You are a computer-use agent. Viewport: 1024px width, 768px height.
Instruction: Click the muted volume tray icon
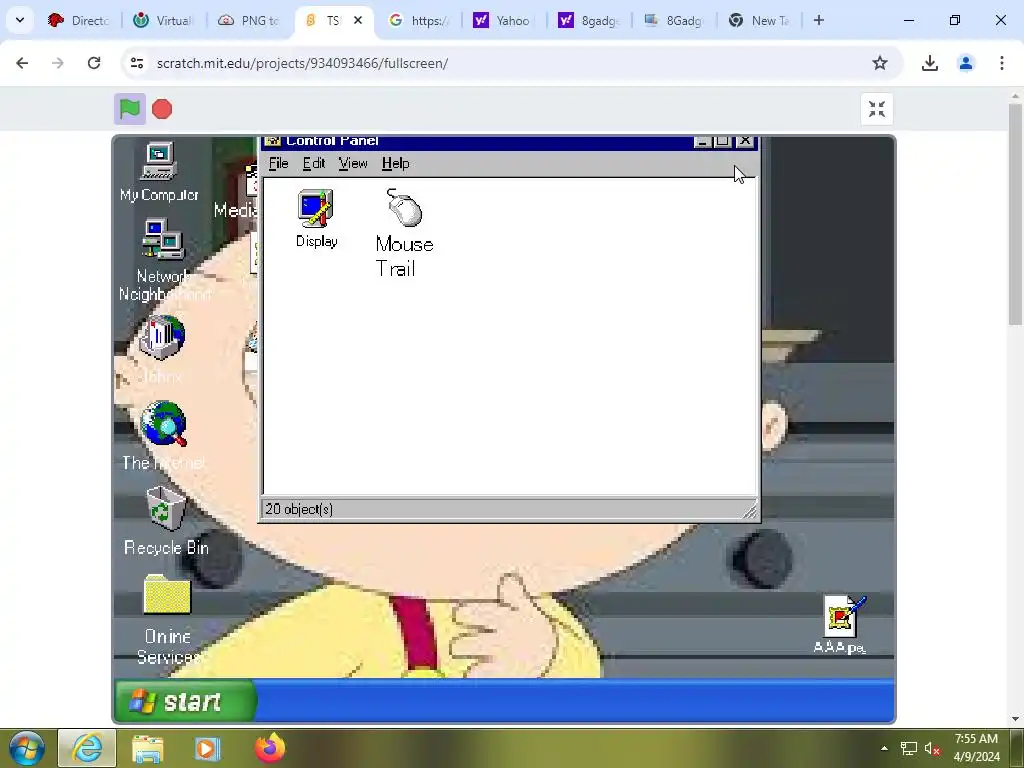point(932,748)
